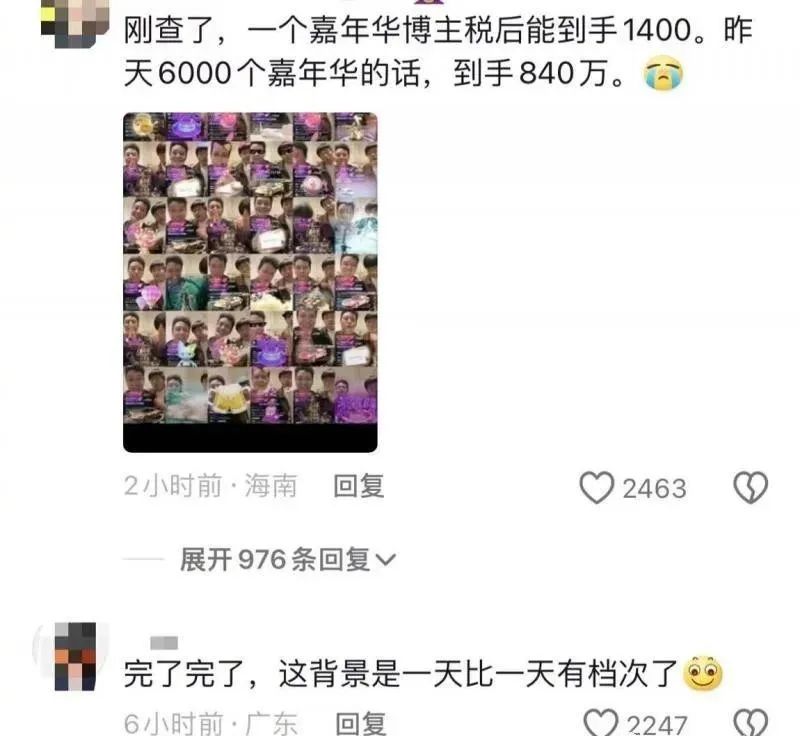
Task: Tap the smiling emoji in second comment
Action: (x=705, y=673)
